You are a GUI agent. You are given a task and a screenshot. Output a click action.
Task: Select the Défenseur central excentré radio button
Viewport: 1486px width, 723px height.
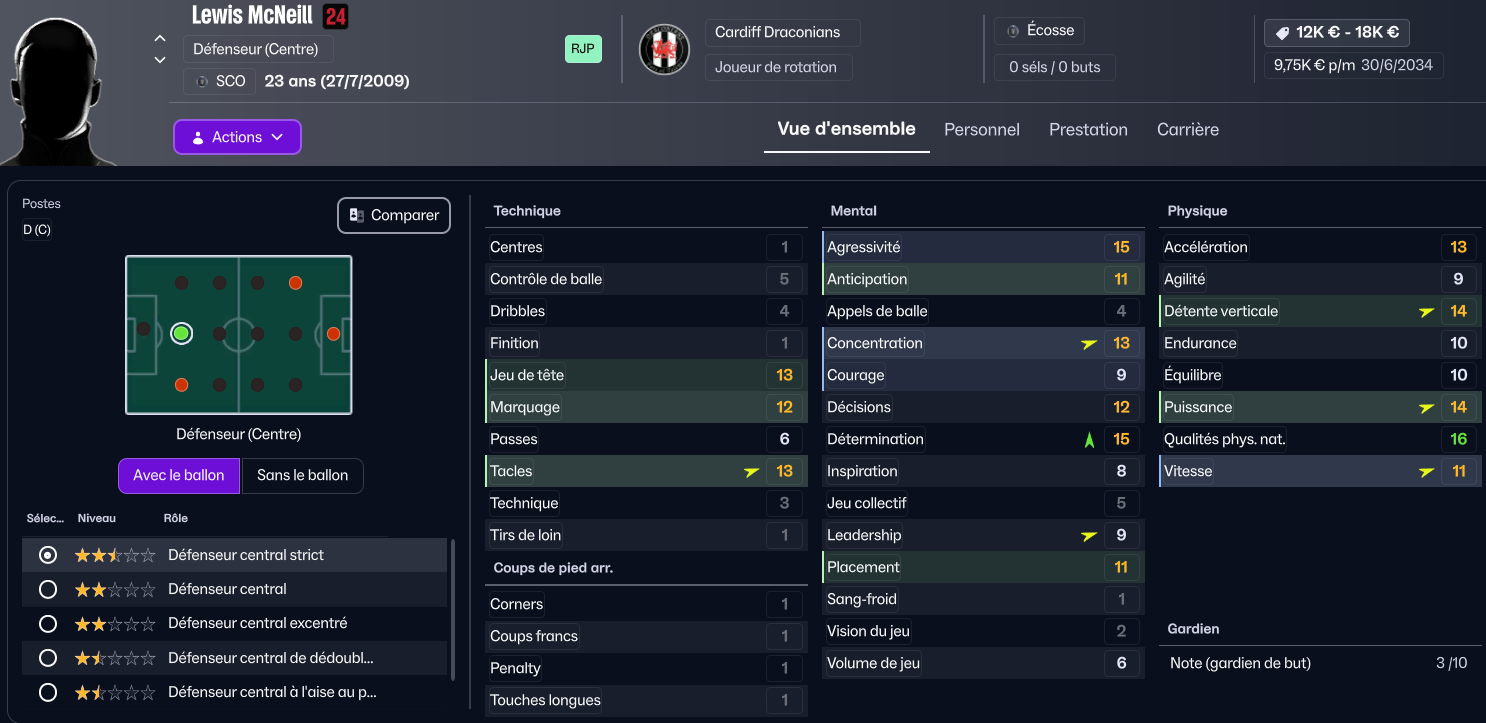(x=47, y=623)
